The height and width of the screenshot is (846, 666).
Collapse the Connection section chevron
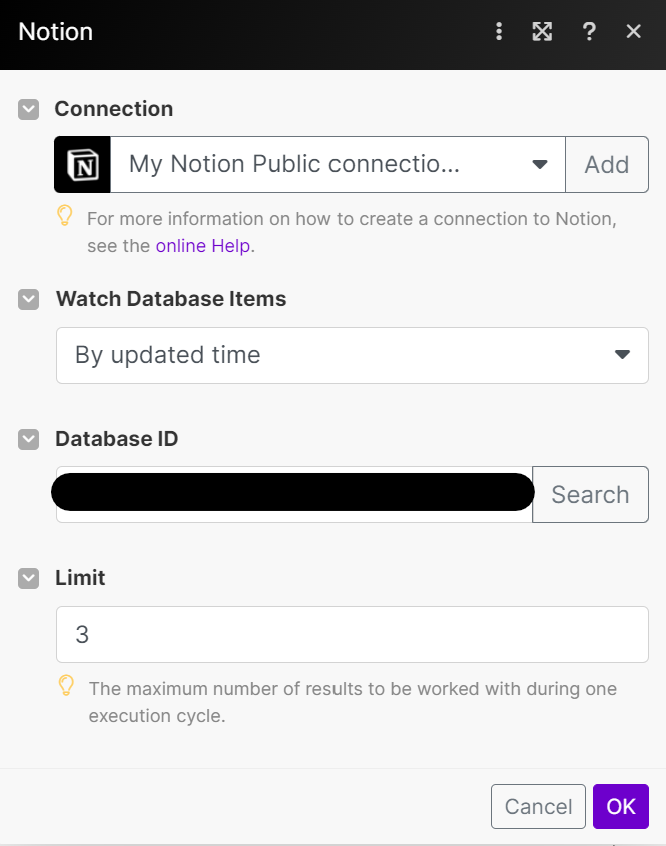click(x=29, y=110)
